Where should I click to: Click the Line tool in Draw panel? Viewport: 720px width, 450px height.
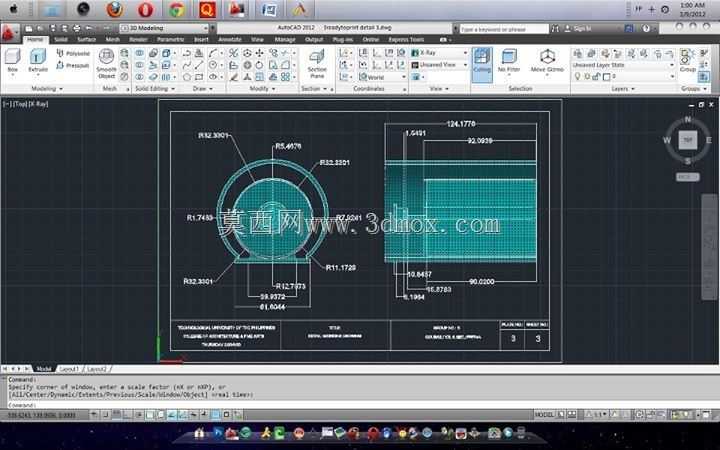[199, 65]
